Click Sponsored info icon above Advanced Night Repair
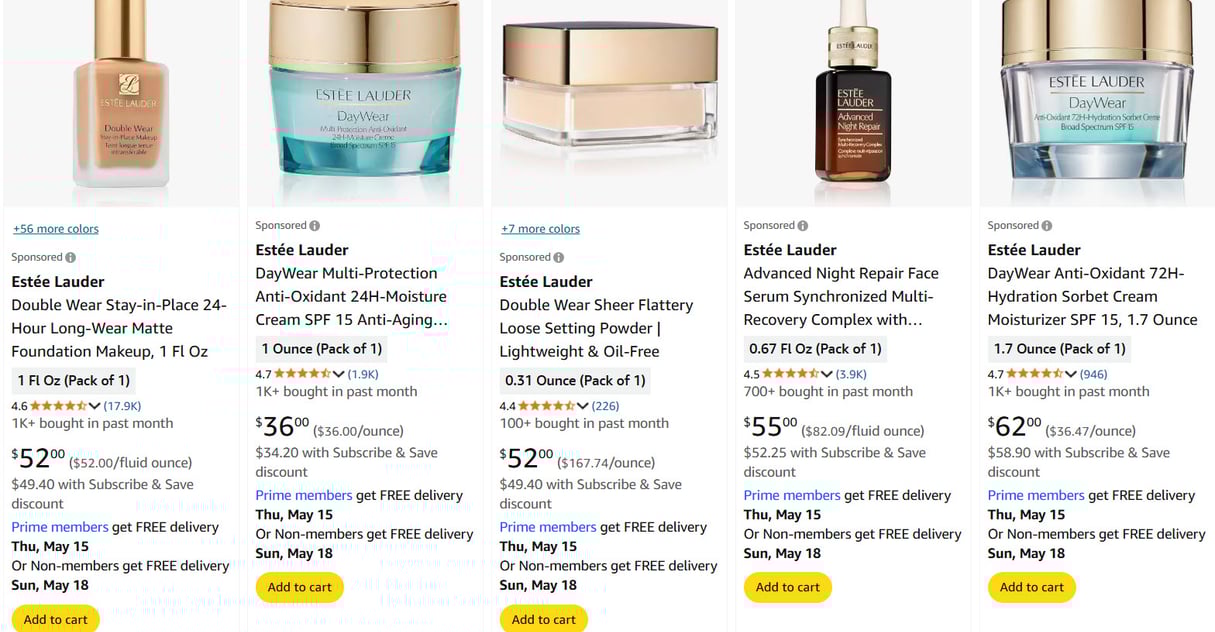 tap(803, 226)
